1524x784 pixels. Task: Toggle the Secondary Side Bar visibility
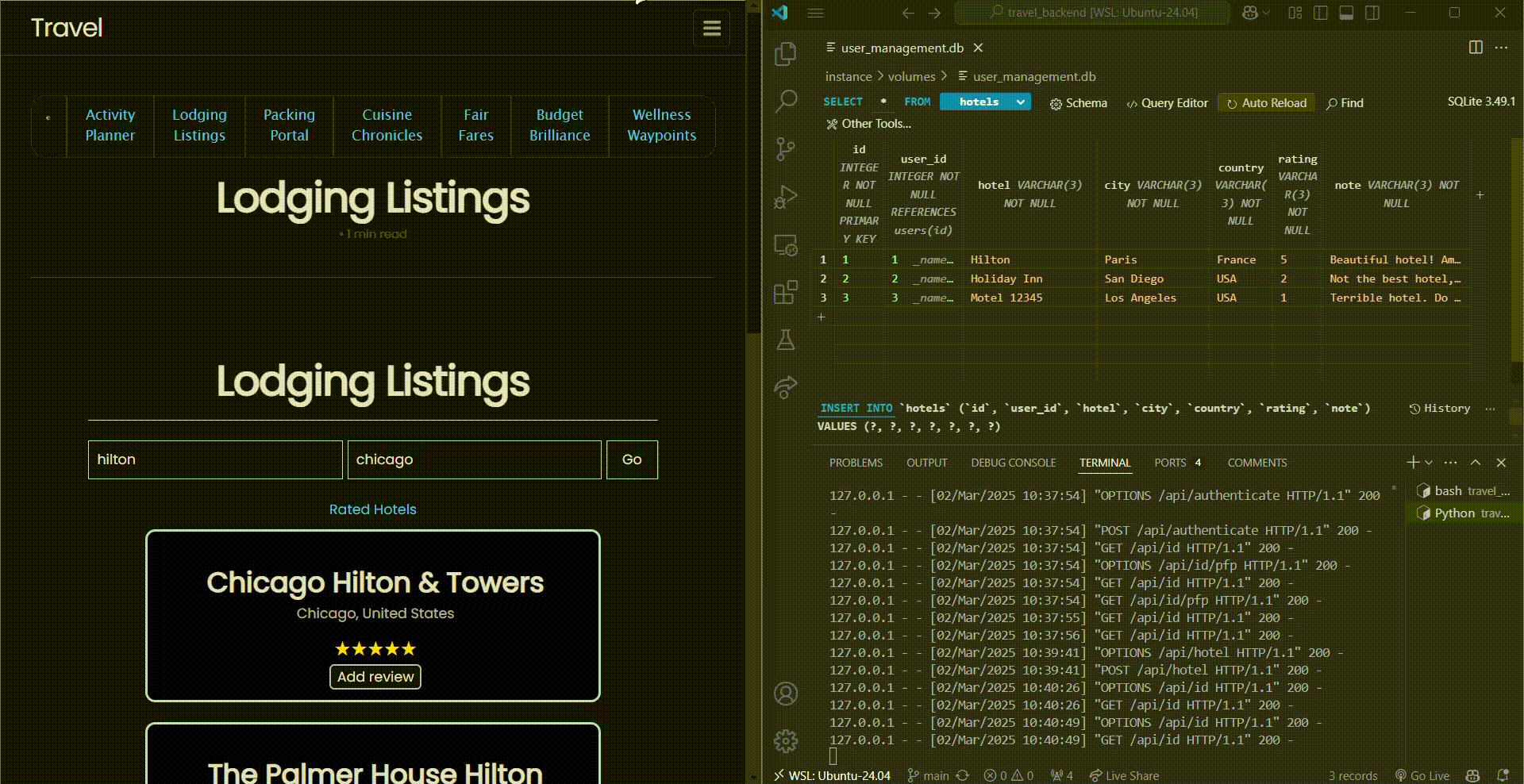click(x=1372, y=13)
